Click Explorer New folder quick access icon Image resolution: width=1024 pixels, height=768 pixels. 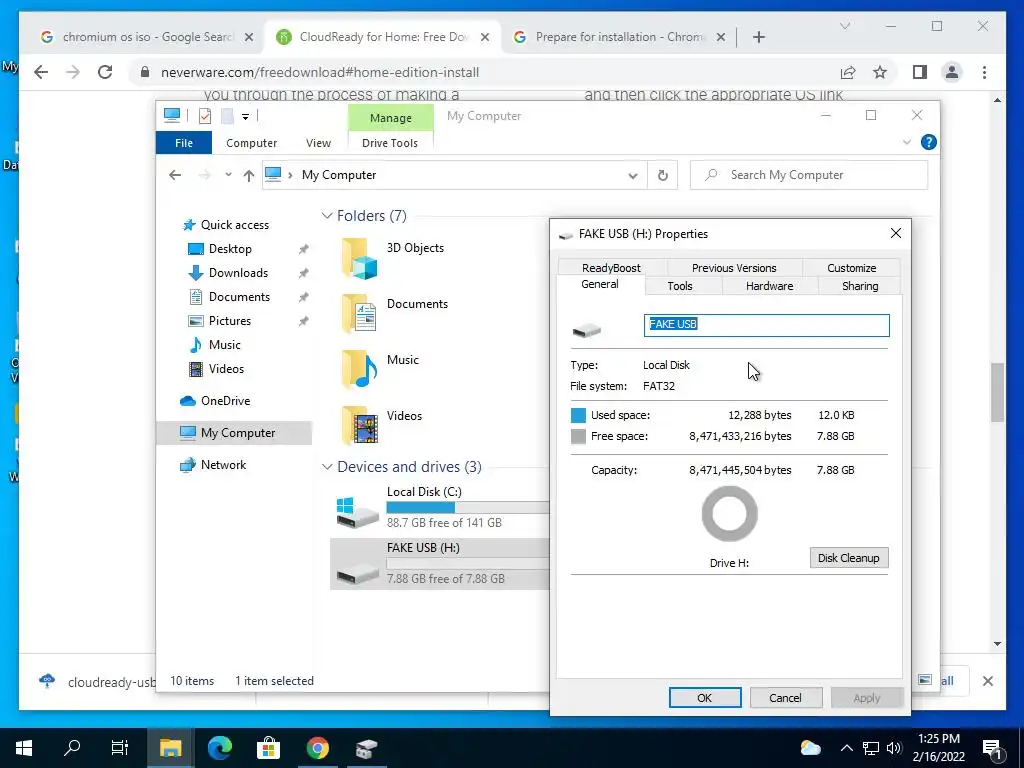click(227, 116)
